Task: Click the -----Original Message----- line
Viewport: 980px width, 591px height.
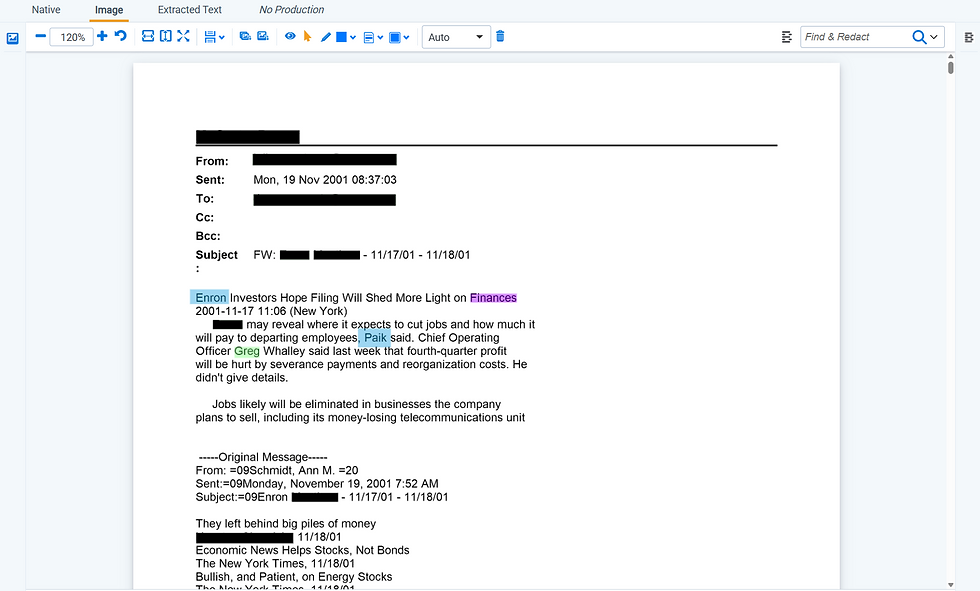Action: click(x=262, y=457)
